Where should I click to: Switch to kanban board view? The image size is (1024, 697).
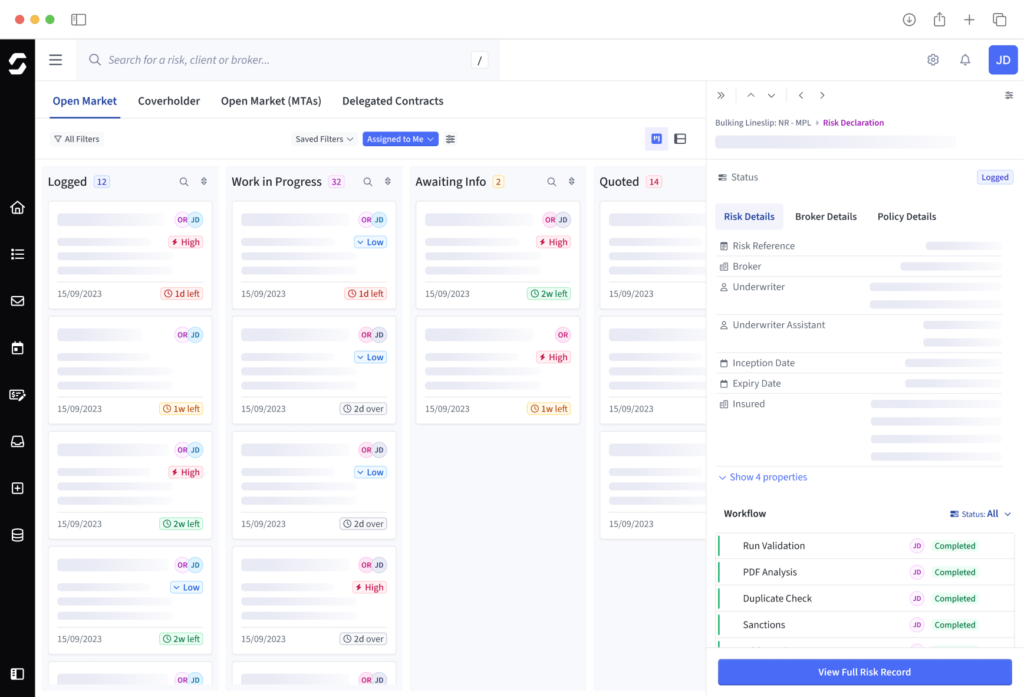657,139
